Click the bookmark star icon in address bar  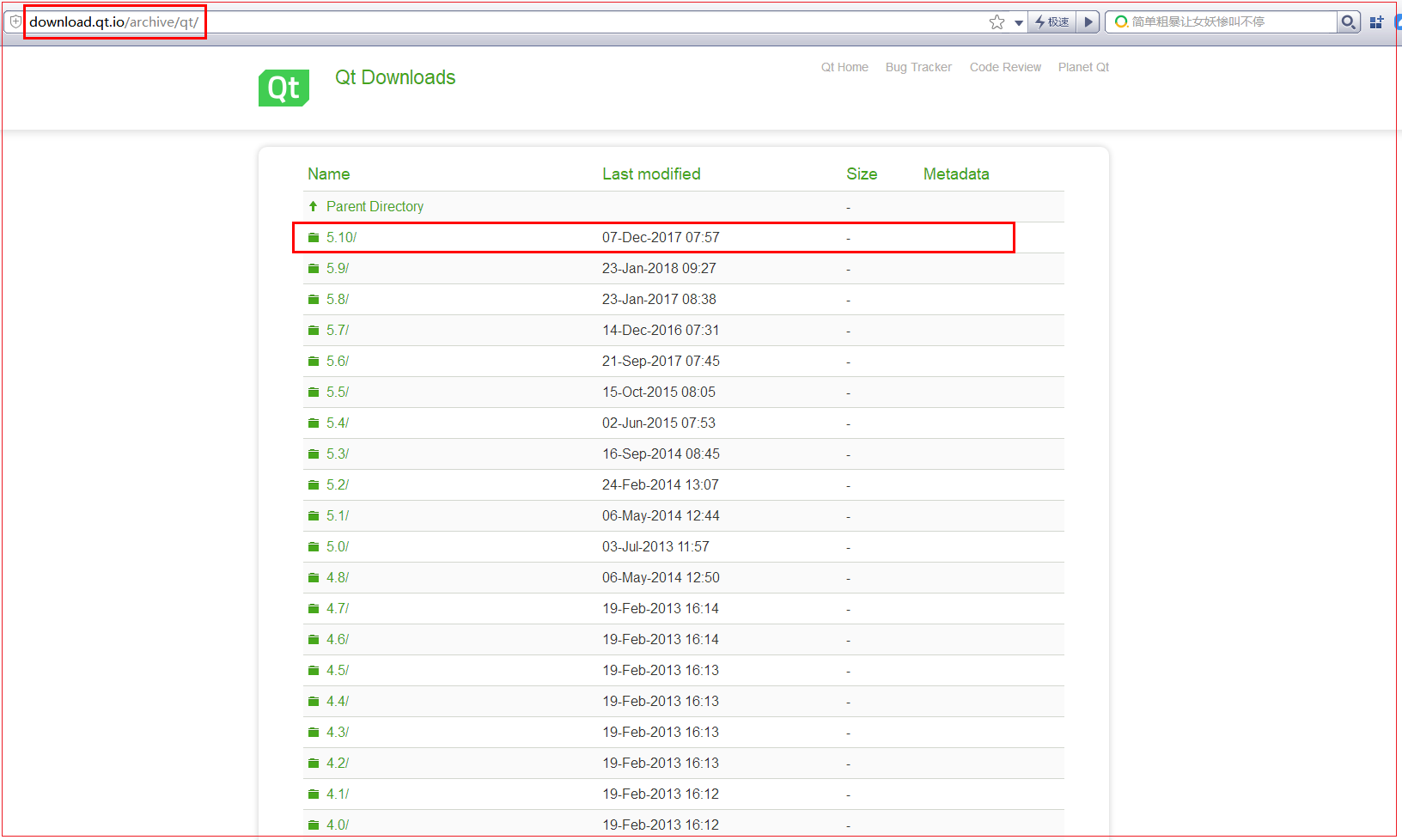tap(997, 22)
